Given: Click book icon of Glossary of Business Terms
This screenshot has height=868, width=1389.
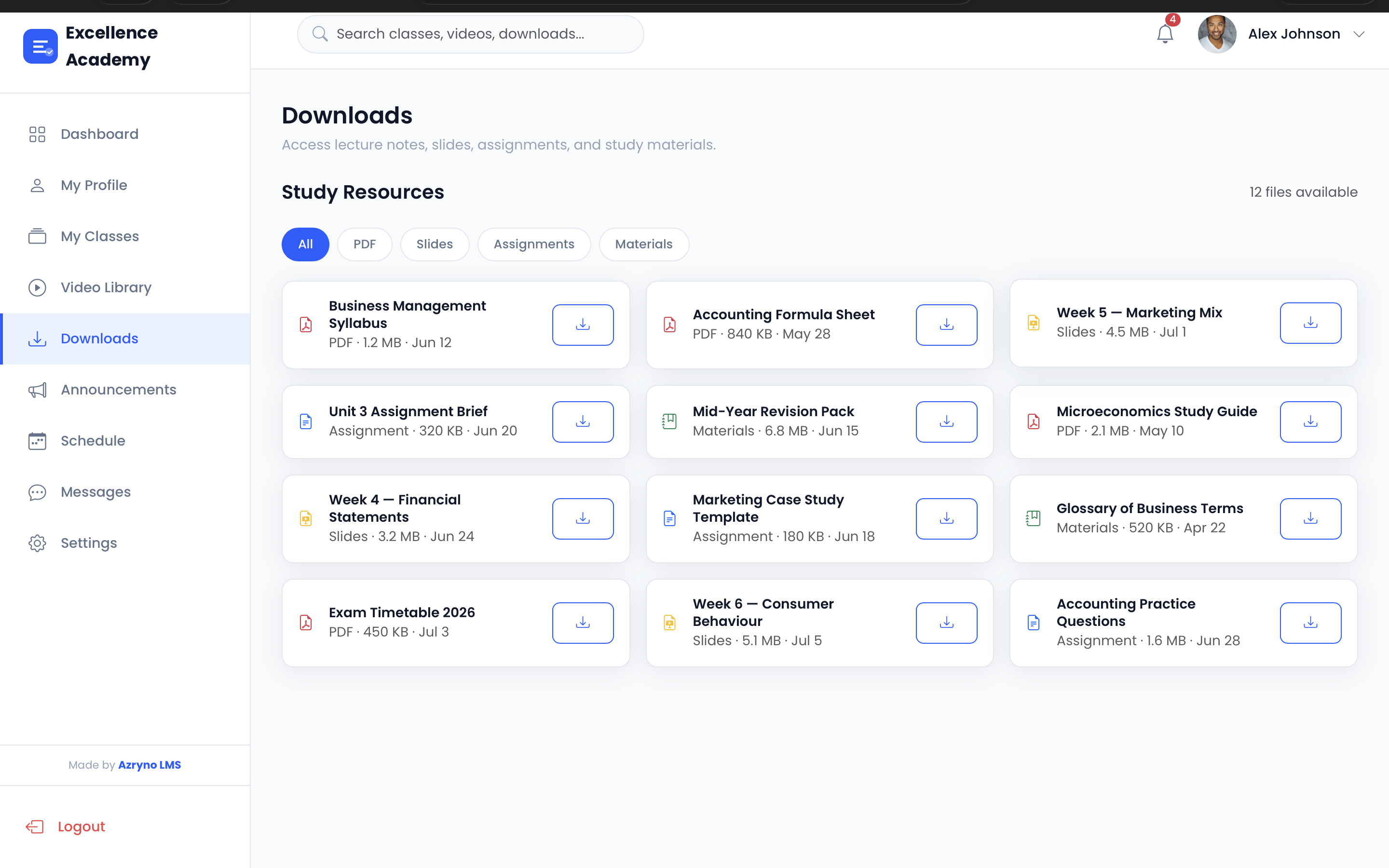Looking at the screenshot, I should point(1033,518).
